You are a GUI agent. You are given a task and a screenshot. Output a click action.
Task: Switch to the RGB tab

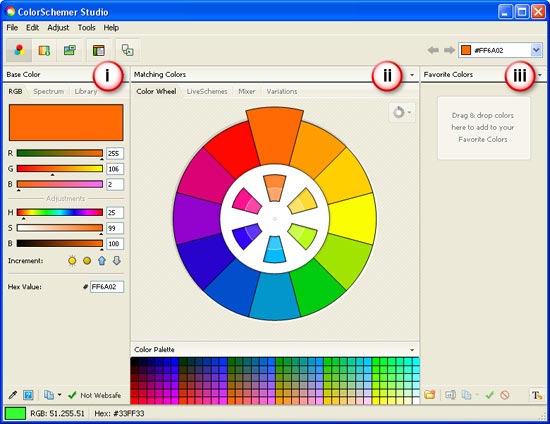(x=15, y=91)
